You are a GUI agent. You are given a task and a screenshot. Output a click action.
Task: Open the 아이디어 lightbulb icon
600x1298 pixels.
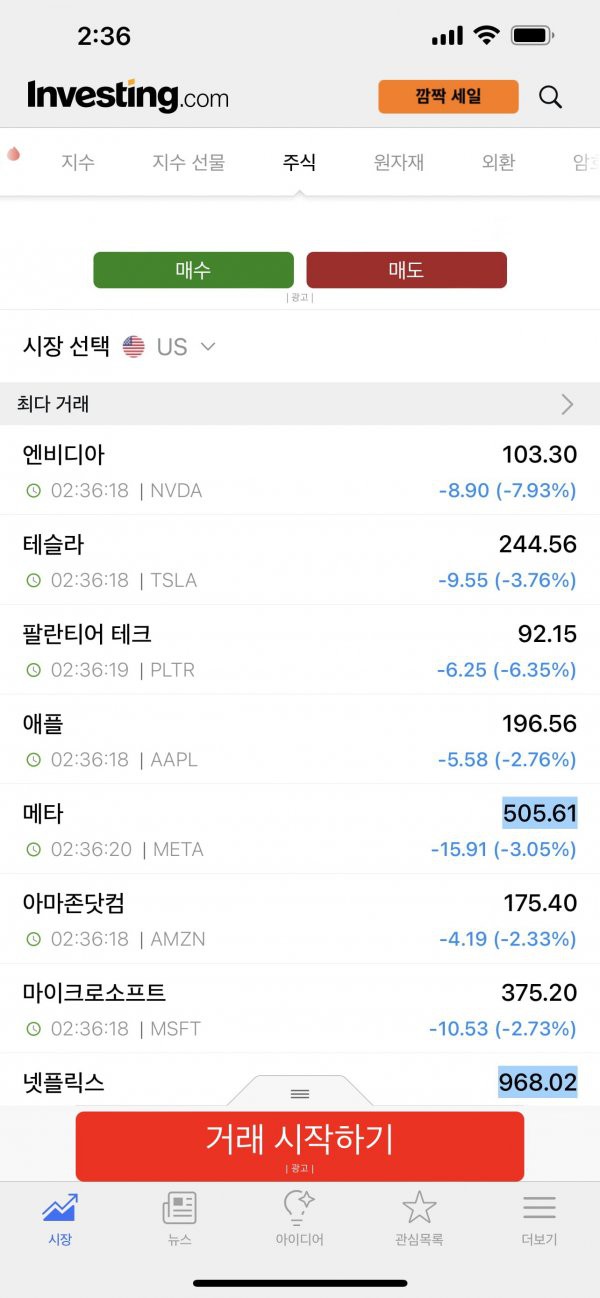[299, 1208]
